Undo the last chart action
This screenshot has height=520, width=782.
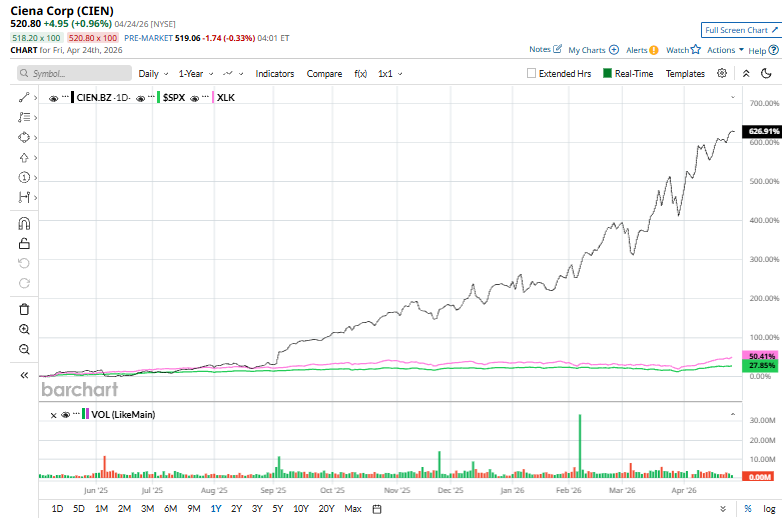click(x=24, y=263)
